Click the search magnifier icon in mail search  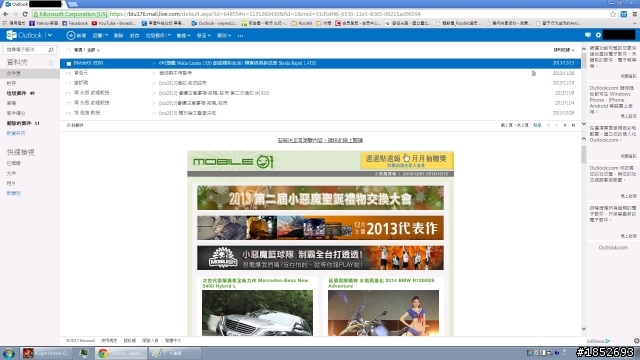point(51,50)
